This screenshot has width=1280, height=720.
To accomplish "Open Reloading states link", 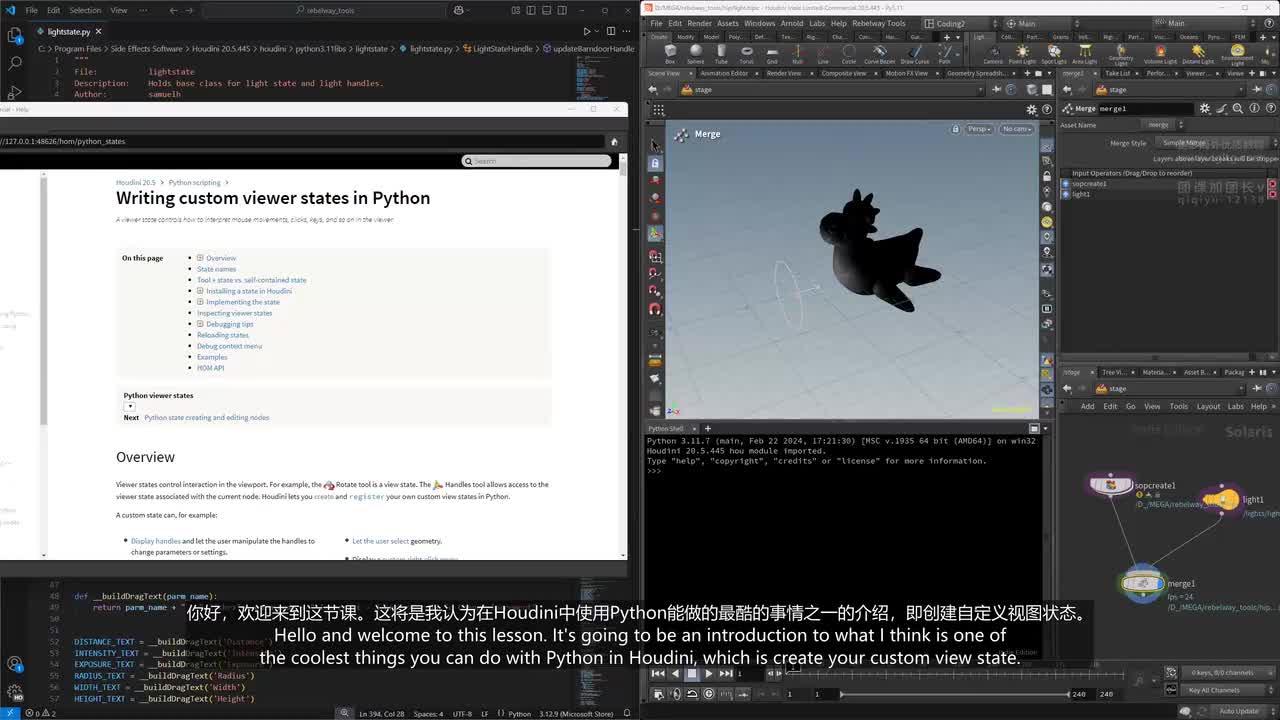I will 222,335.
